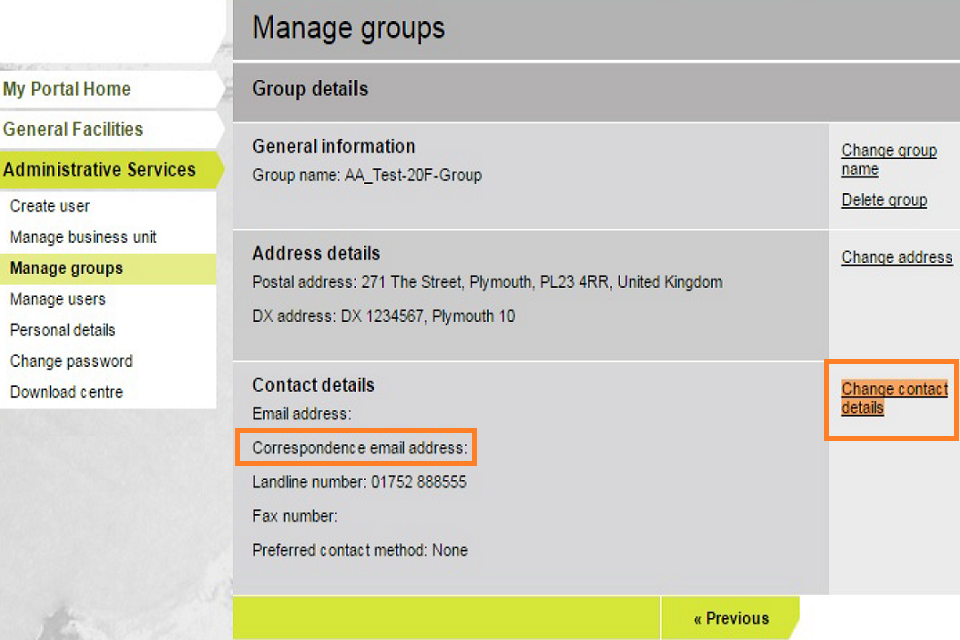Navigate to Manage users
The height and width of the screenshot is (640, 960).
click(57, 299)
